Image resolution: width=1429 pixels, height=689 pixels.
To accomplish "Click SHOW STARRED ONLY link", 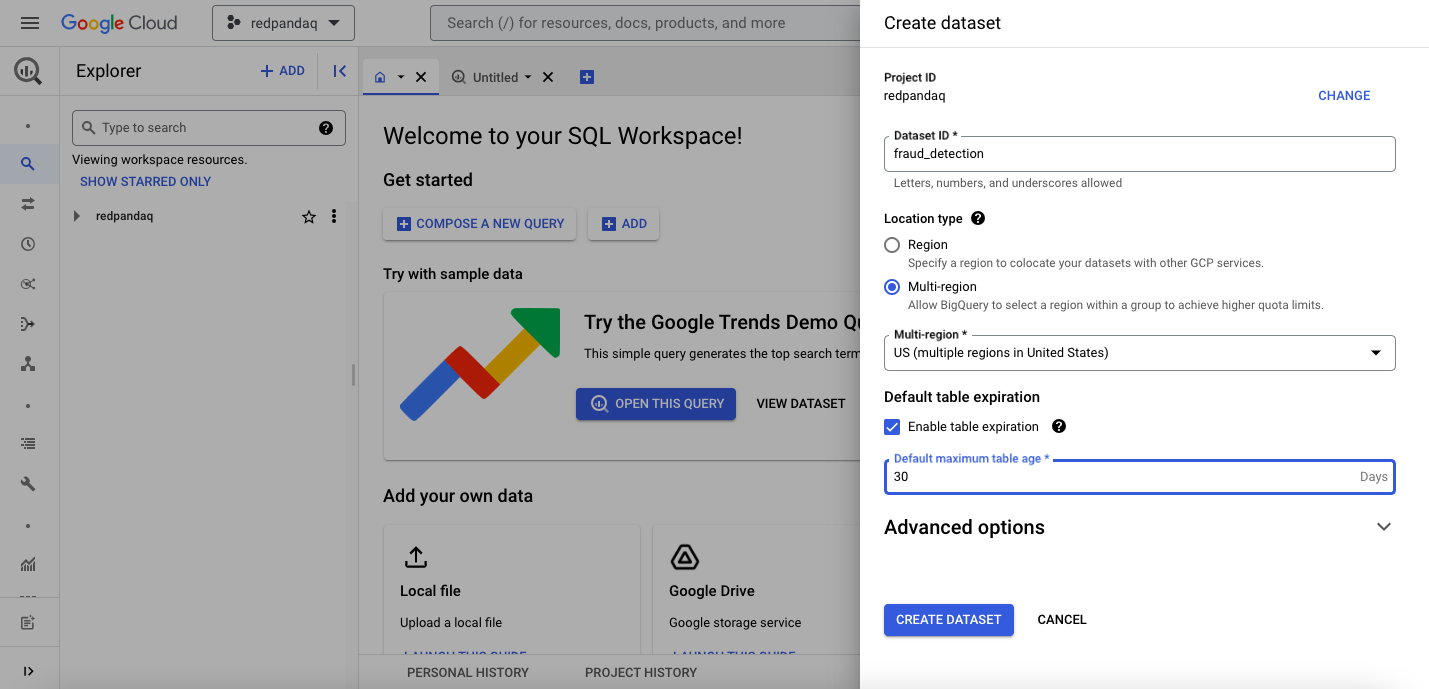I will (146, 182).
